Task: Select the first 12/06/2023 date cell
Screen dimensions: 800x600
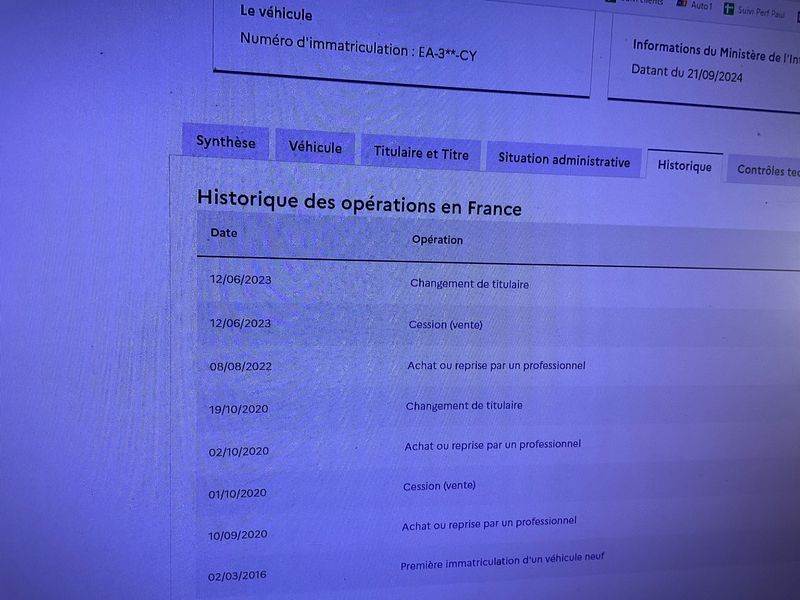Action: point(240,280)
